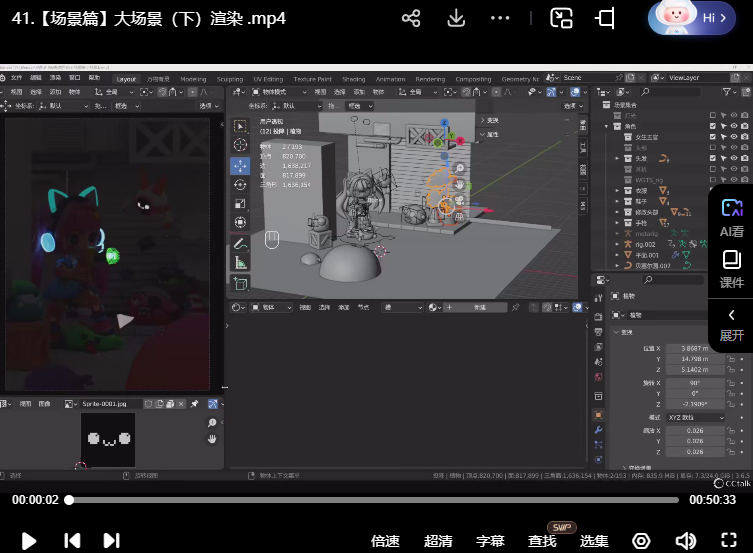753x553 pixels.
Task: Open the three-dots more options menu
Action: (x=501, y=18)
